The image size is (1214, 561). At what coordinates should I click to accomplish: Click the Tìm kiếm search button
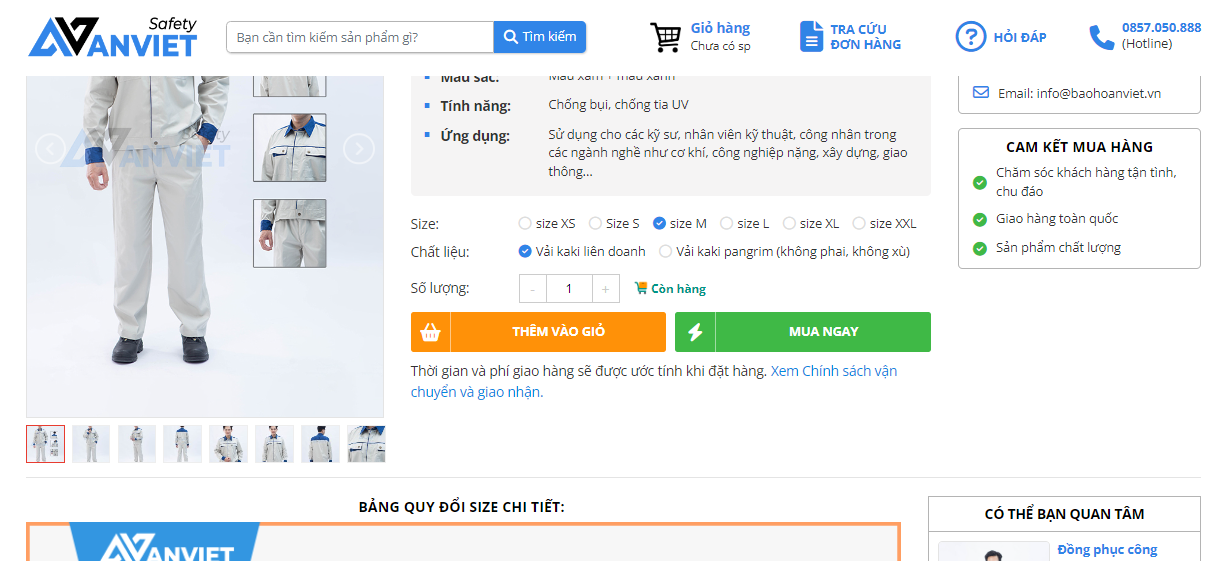(540, 37)
